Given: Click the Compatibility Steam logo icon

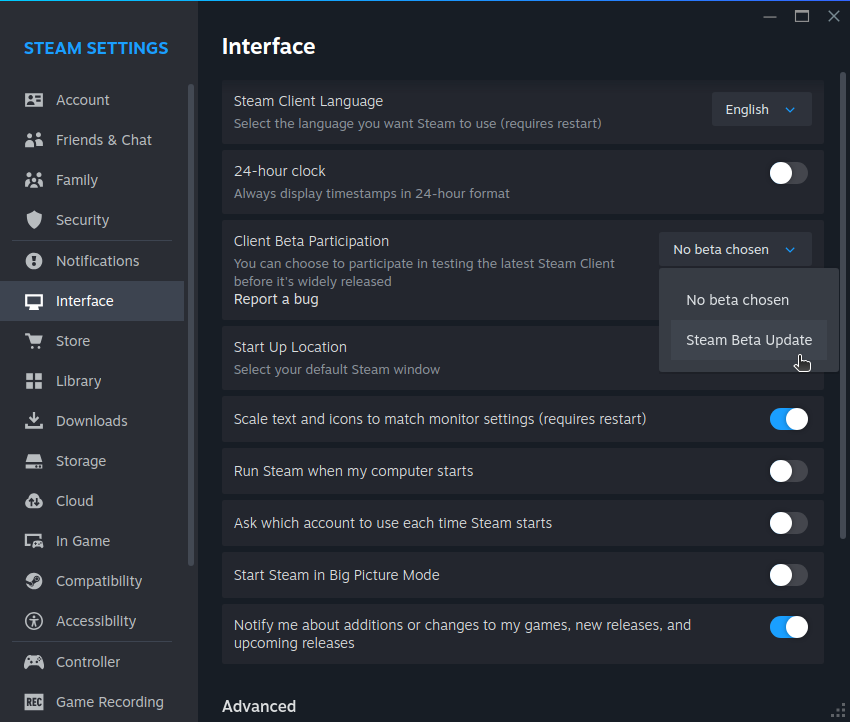Looking at the screenshot, I should pos(34,581).
